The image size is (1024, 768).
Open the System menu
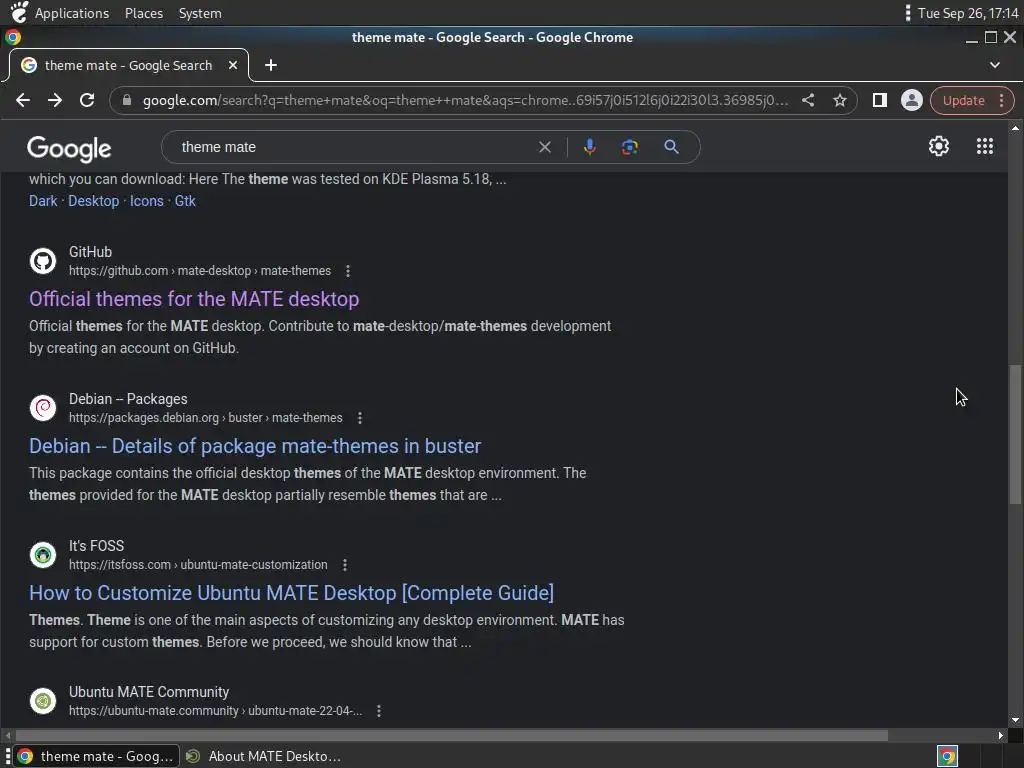coord(200,13)
